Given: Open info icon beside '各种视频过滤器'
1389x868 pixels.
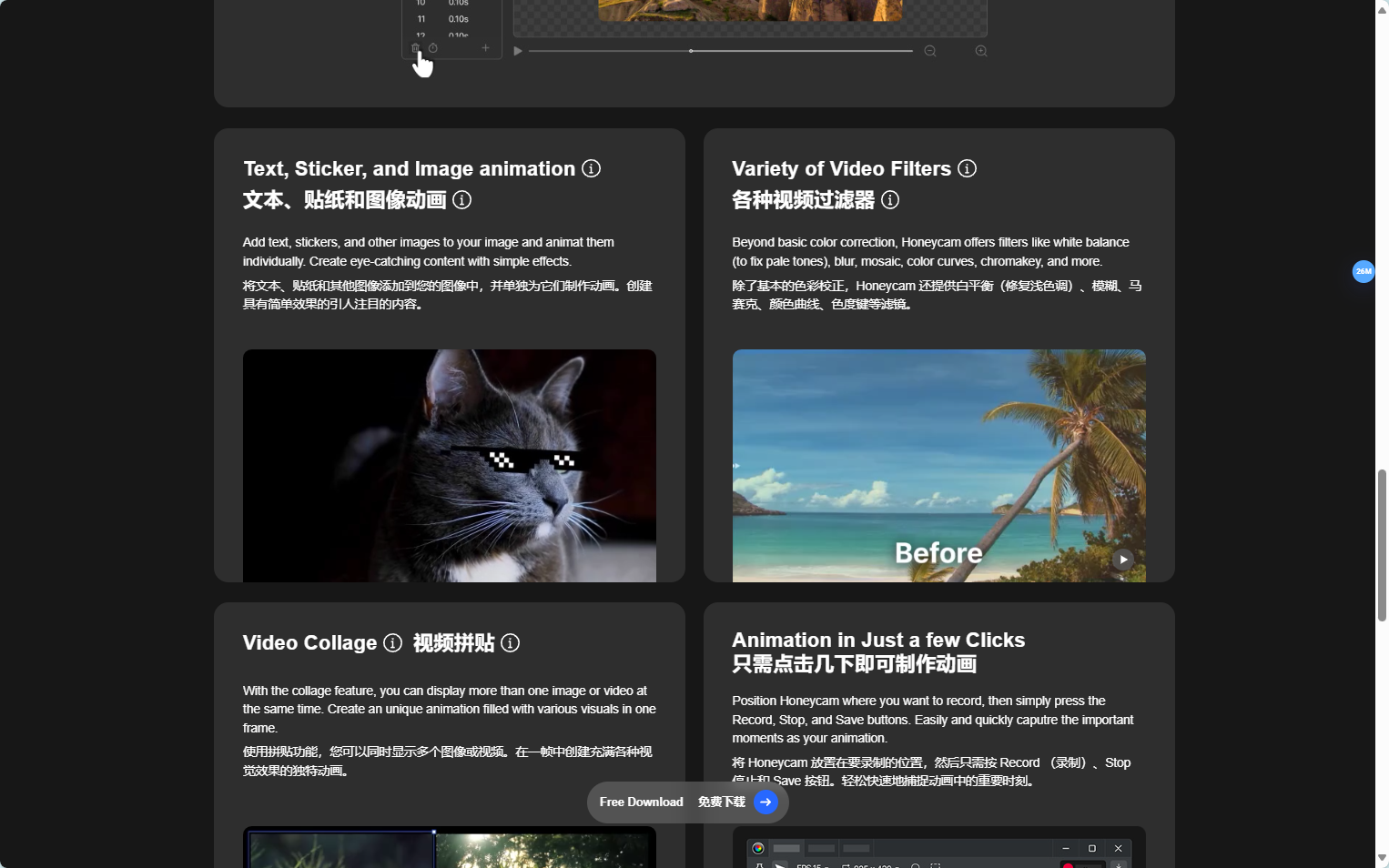Looking at the screenshot, I should click(x=890, y=199).
